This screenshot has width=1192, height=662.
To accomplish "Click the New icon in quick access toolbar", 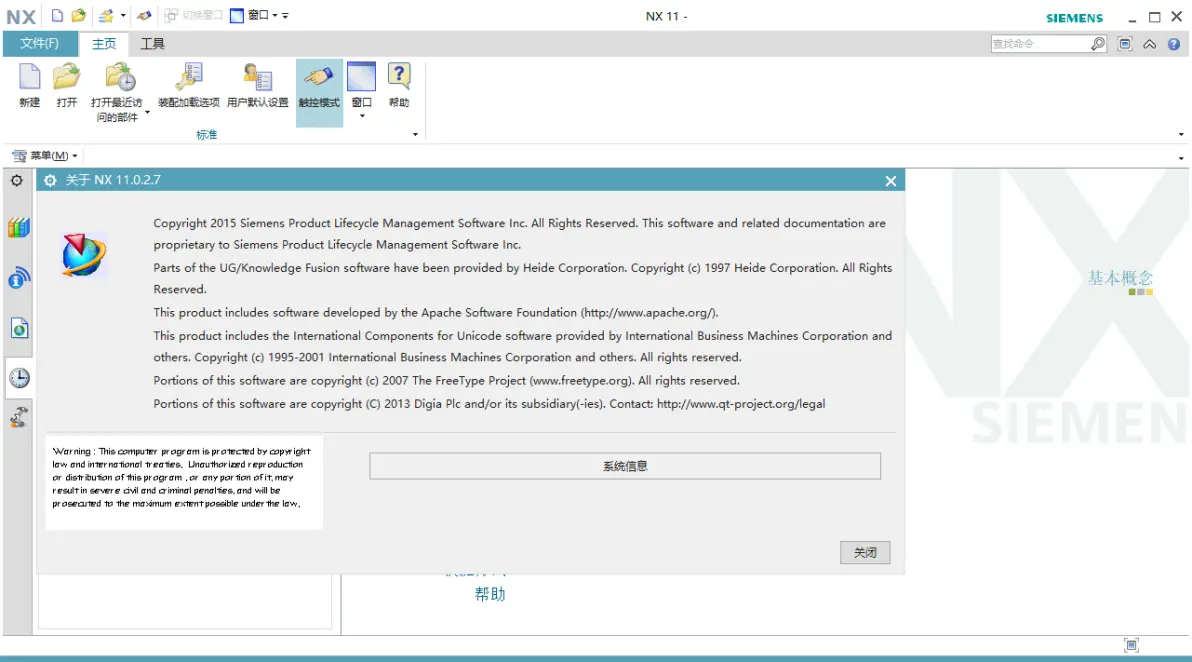I will pyautogui.click(x=57, y=15).
